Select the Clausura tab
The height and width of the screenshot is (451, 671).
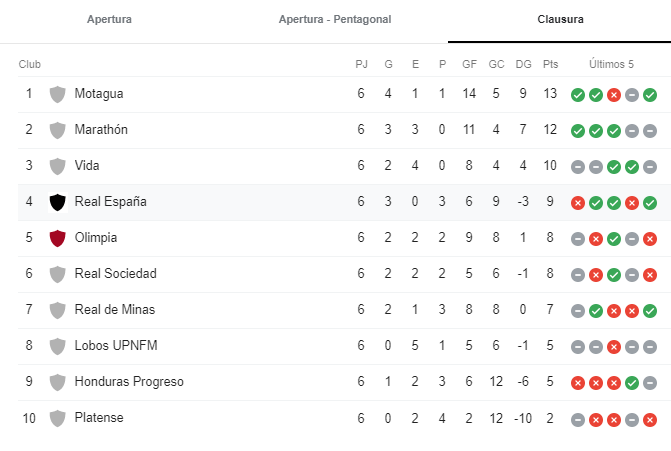click(560, 19)
